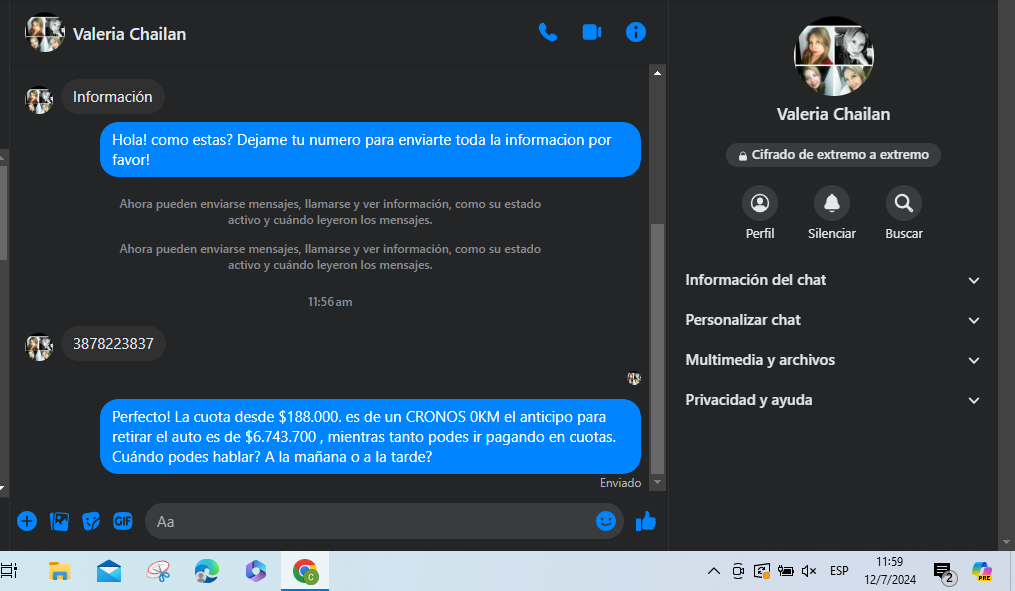Expand Personalizar chat section
This screenshot has height=591, width=1015.
click(832, 320)
